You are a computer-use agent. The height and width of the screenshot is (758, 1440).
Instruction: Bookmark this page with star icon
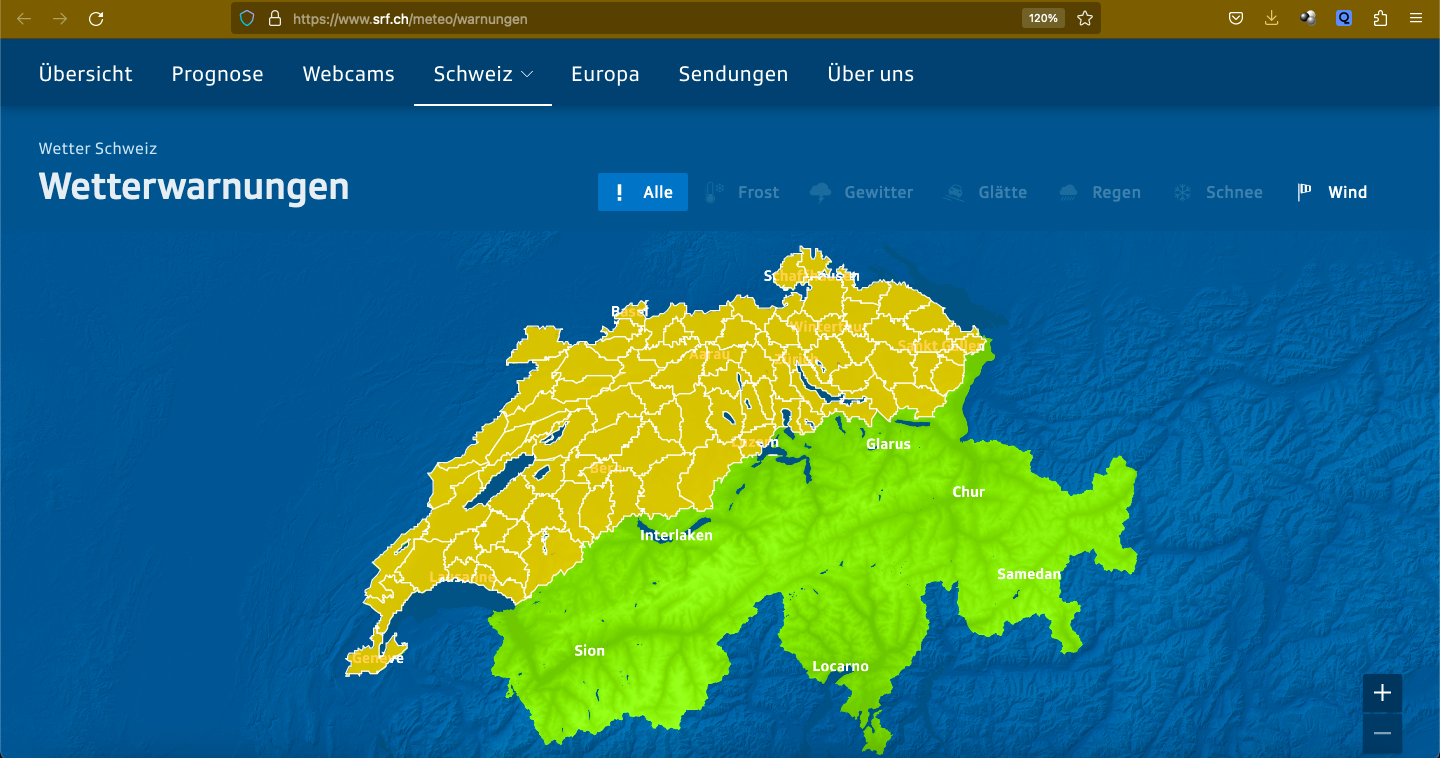pyautogui.click(x=1085, y=18)
